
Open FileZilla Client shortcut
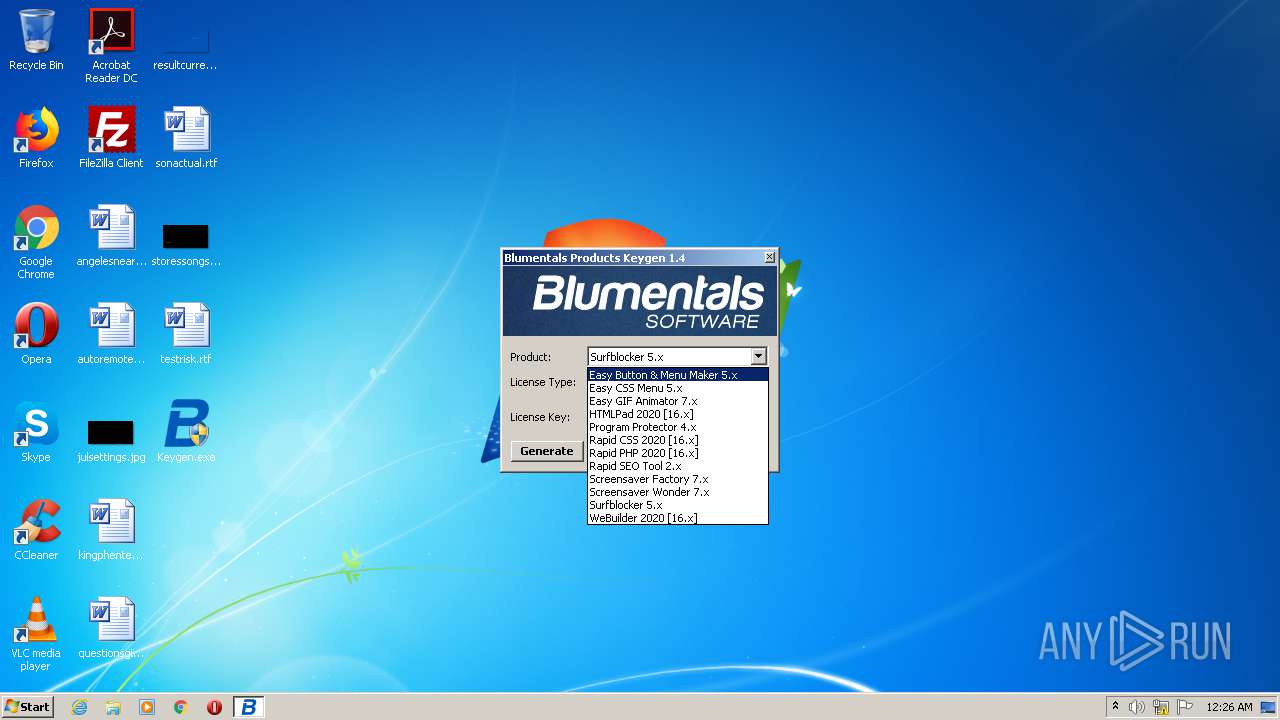pyautogui.click(x=111, y=138)
